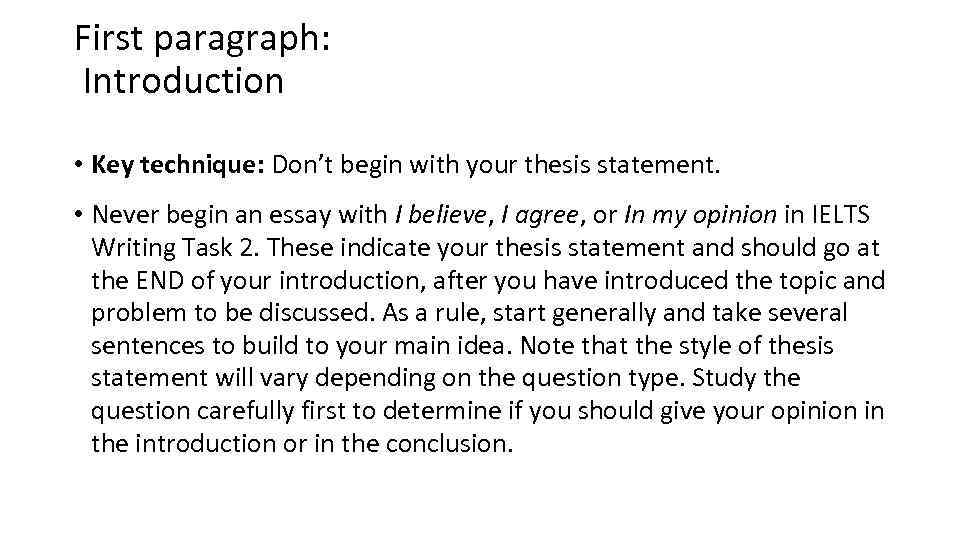Click the word "IELTS"
960x540 pixels.
click(x=841, y=215)
